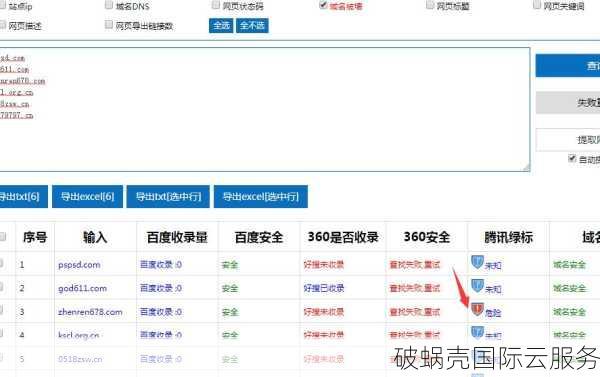Click 百度收录:0 in the god611.com row
Viewport: 600px width, 377px height.
(161, 288)
